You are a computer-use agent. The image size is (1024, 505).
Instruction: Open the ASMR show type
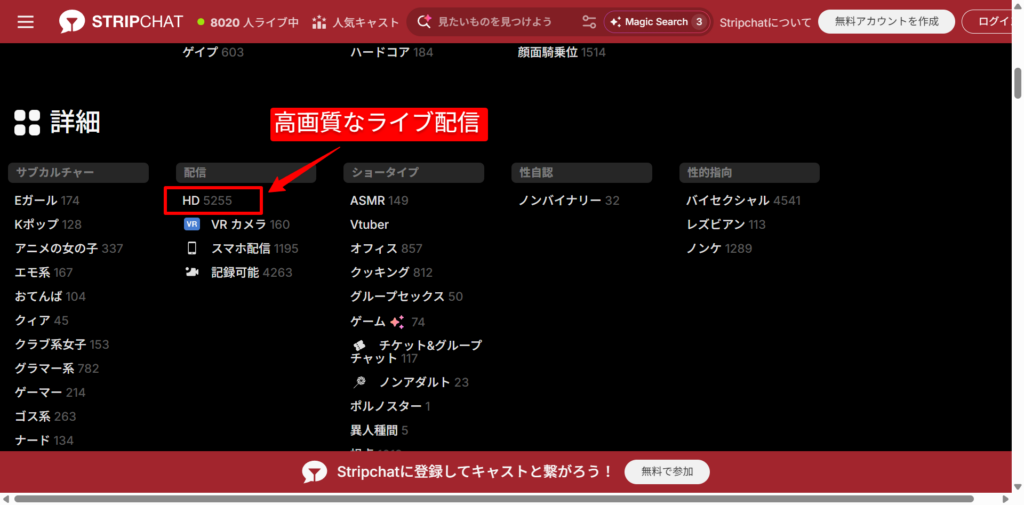(379, 201)
